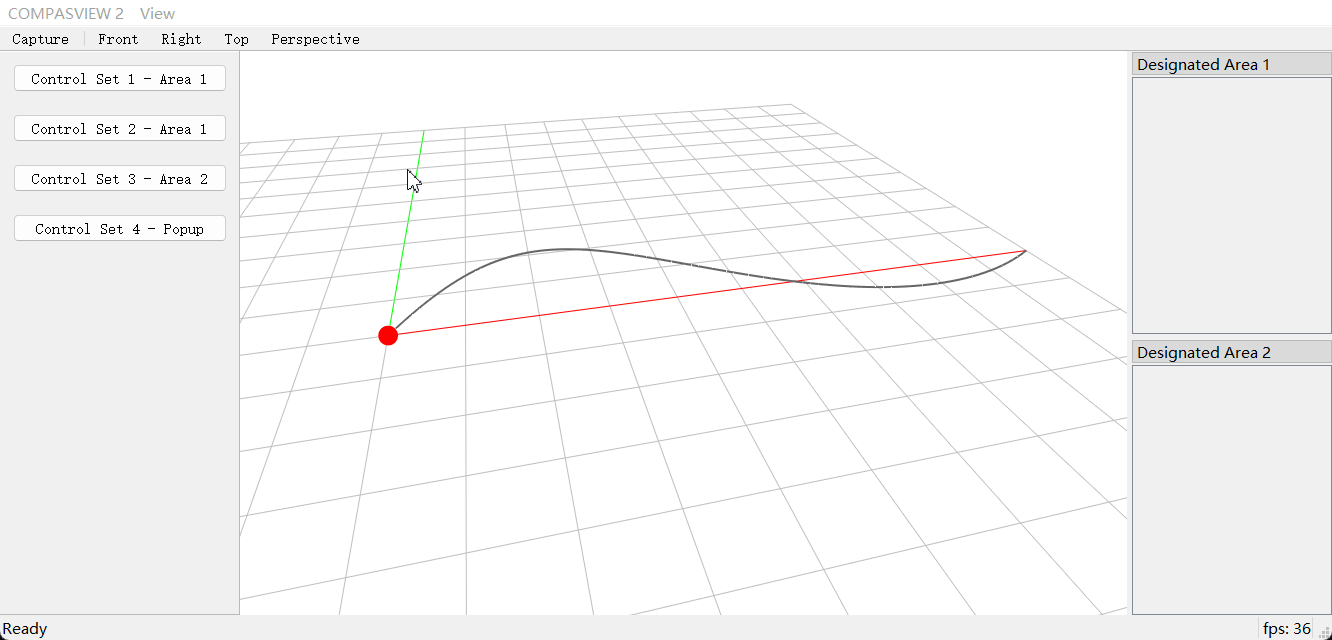Click inside the empty Designated Area 1 panel
Viewport: 1332px width, 640px height.
point(1231,205)
